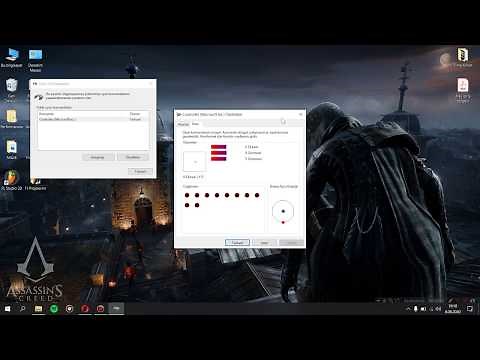Close the game controllers list window
Viewport: 480px width, 360px height.
click(151, 84)
